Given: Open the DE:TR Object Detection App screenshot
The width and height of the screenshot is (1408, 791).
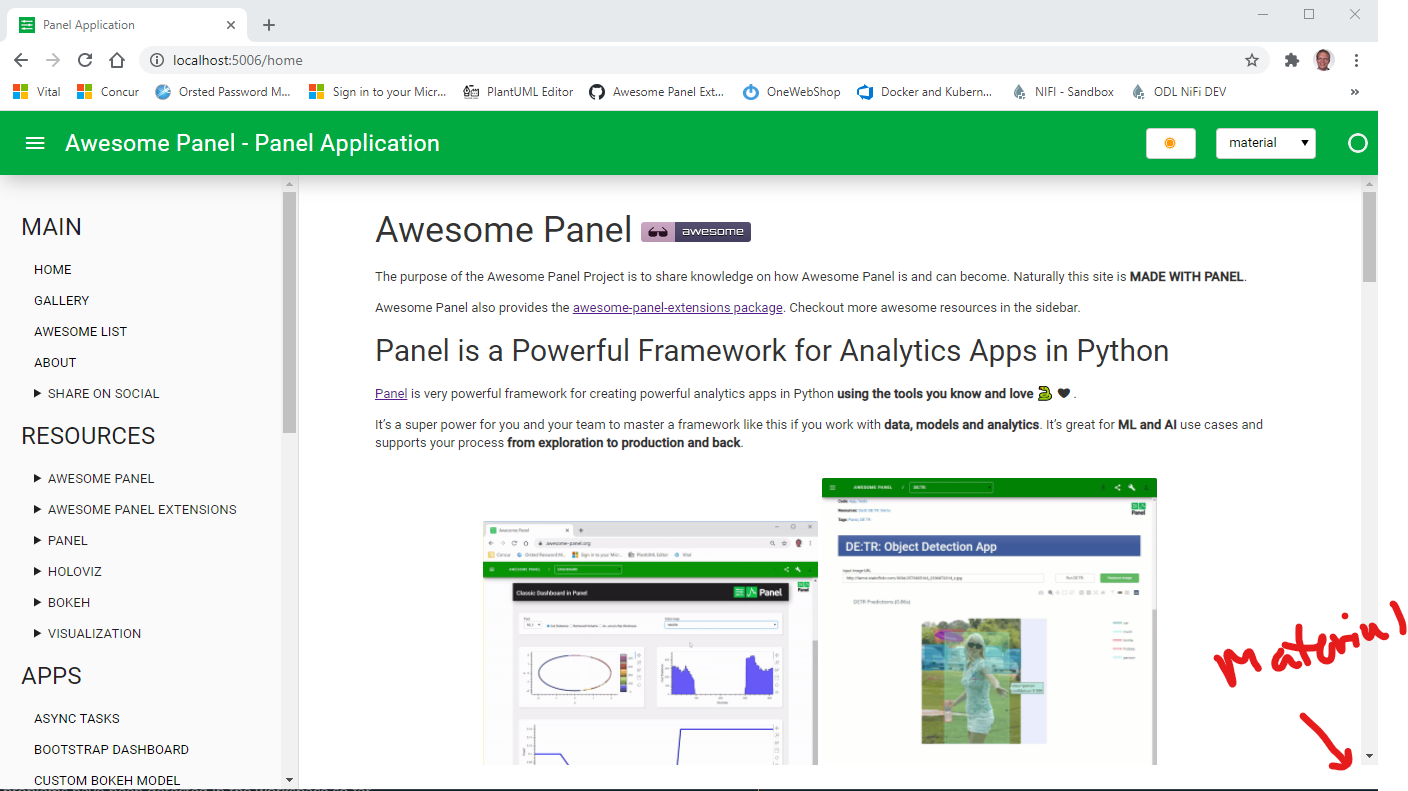Looking at the screenshot, I should pyautogui.click(x=989, y=621).
